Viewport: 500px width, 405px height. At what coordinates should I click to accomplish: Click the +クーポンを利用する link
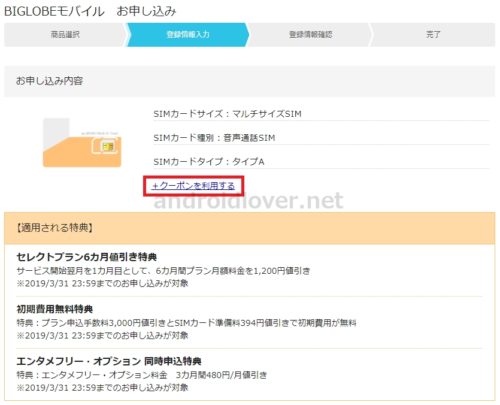(193, 186)
